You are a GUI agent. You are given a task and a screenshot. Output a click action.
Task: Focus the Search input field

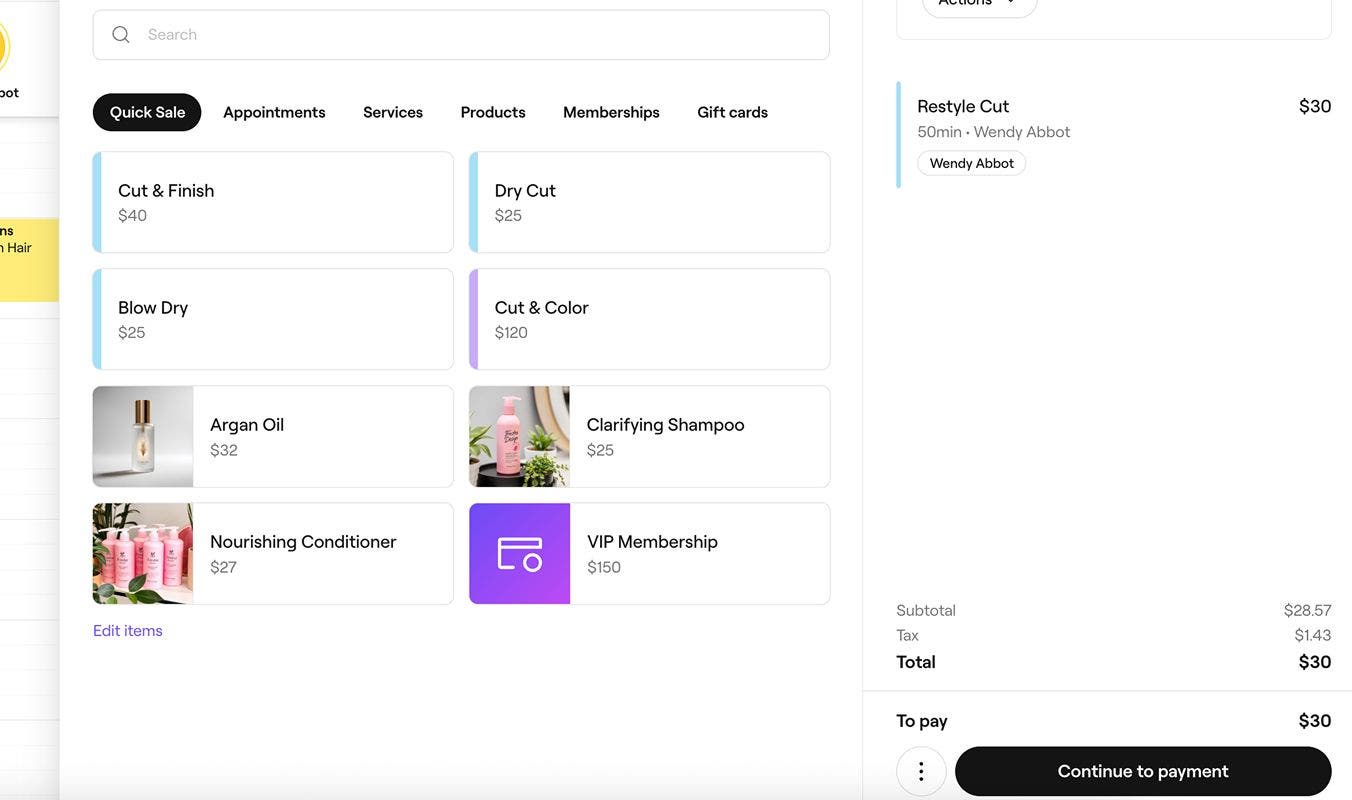coord(480,35)
